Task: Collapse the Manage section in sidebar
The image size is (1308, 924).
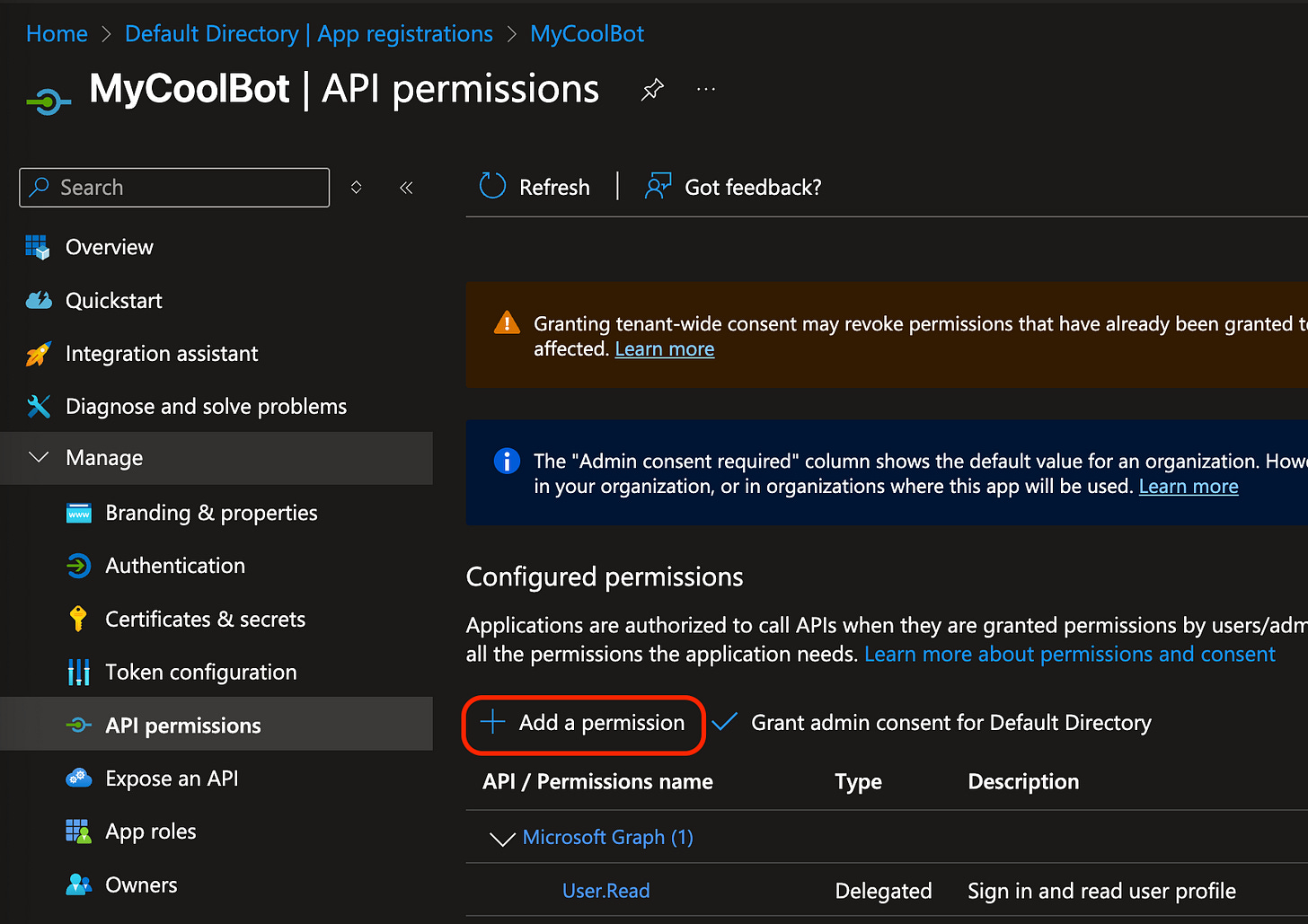Action: [x=39, y=458]
